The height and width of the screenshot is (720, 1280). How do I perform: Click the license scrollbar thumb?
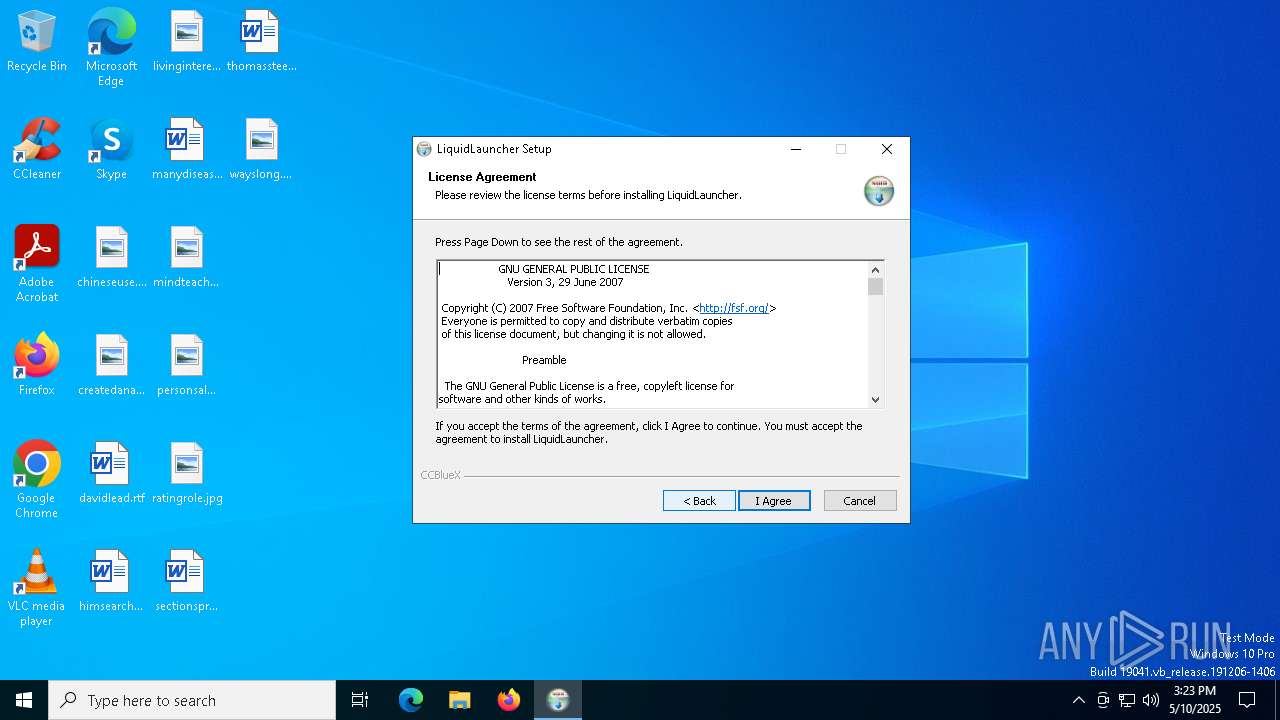tap(876, 287)
